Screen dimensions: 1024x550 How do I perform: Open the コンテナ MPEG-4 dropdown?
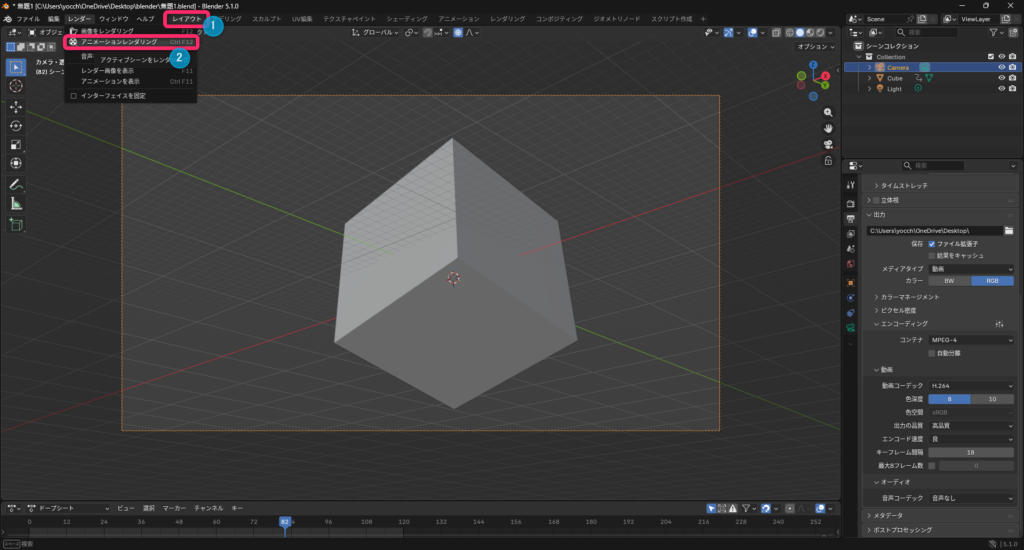[x=971, y=340]
